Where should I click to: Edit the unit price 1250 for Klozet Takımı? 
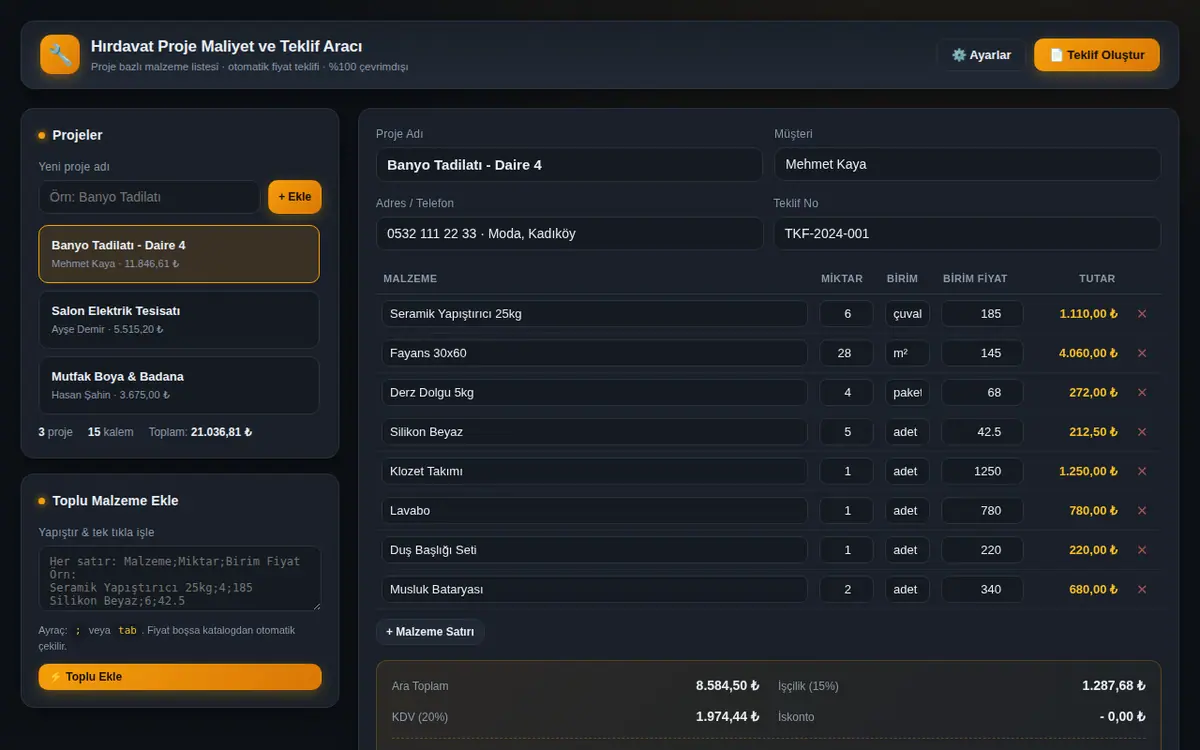coord(982,471)
